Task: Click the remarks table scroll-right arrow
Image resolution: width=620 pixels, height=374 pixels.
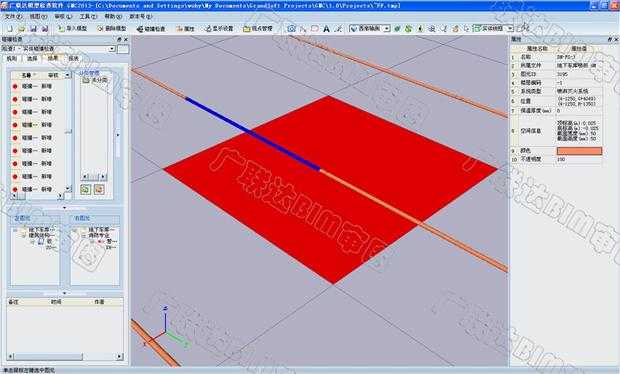Action: coord(119,356)
